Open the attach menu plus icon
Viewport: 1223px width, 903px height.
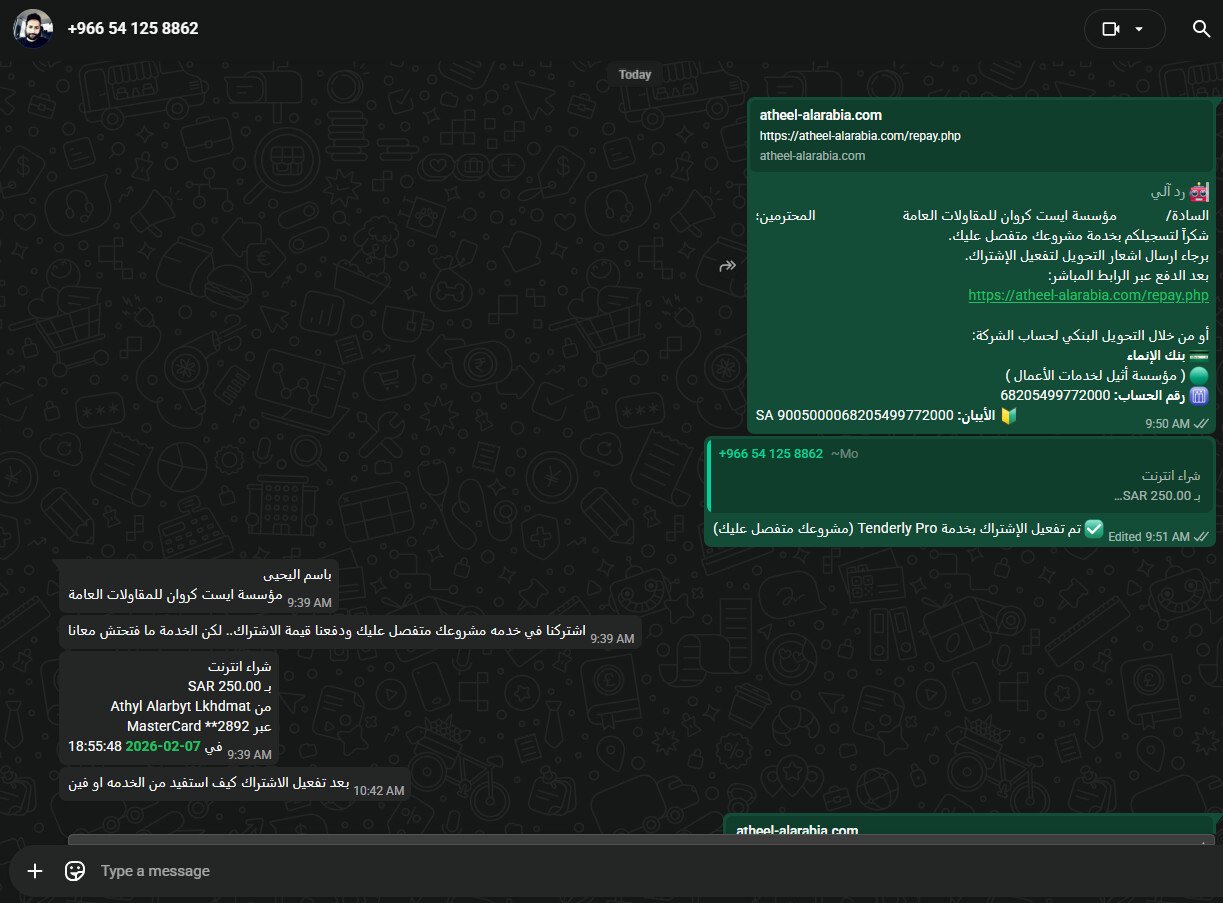[x=35, y=871]
